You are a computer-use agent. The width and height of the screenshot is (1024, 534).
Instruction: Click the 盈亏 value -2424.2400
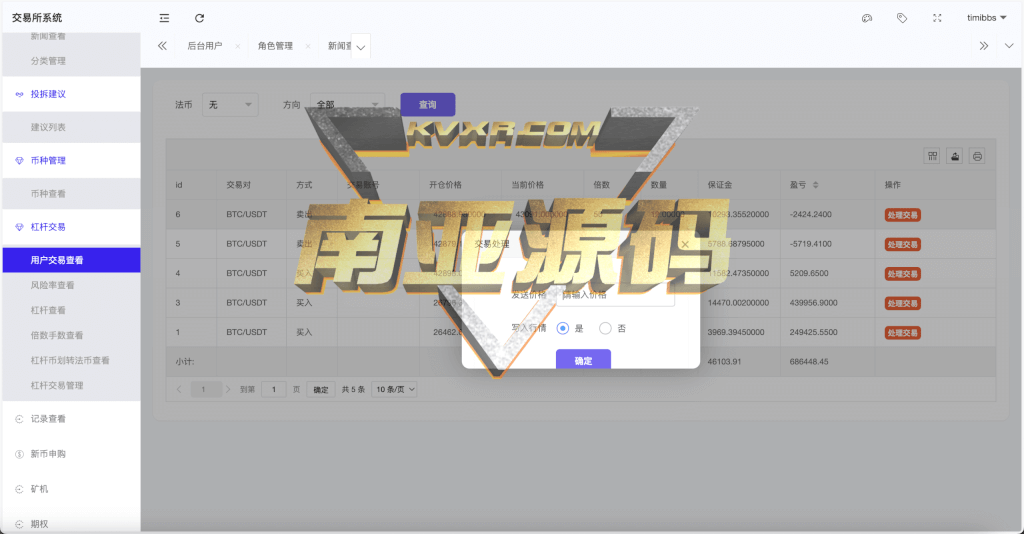click(x=810, y=215)
